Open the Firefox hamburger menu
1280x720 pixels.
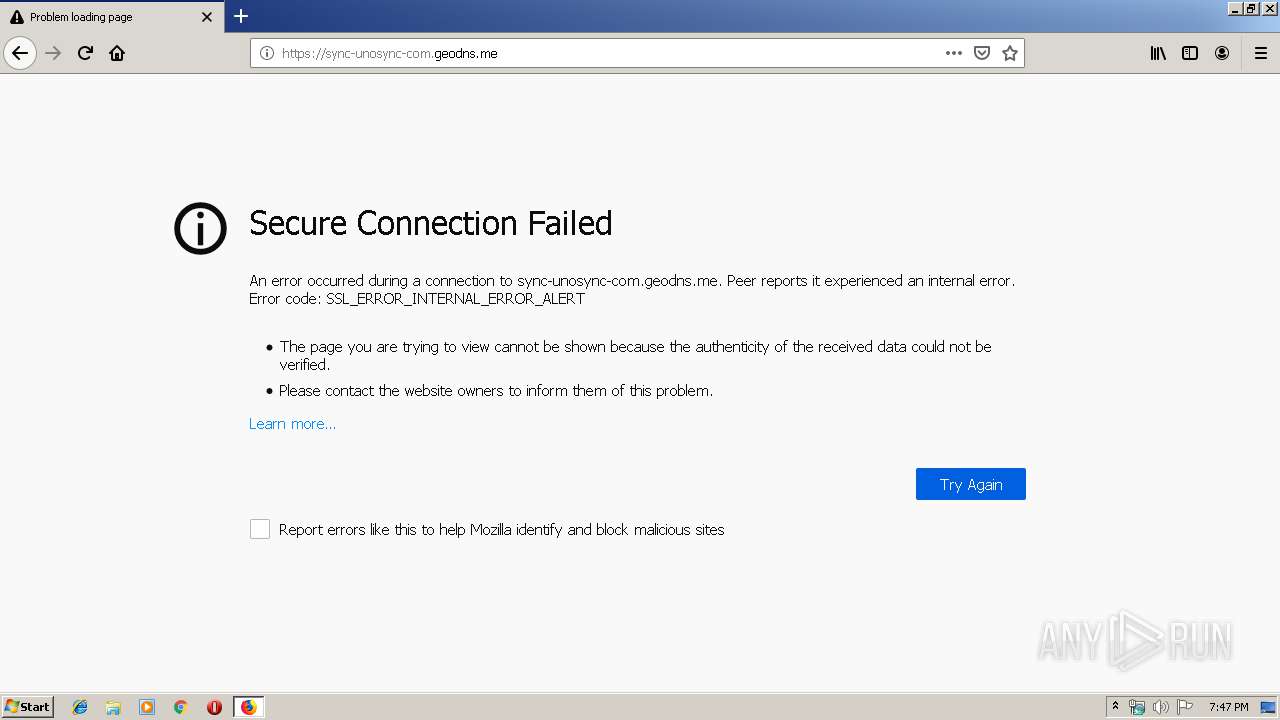click(x=1261, y=53)
